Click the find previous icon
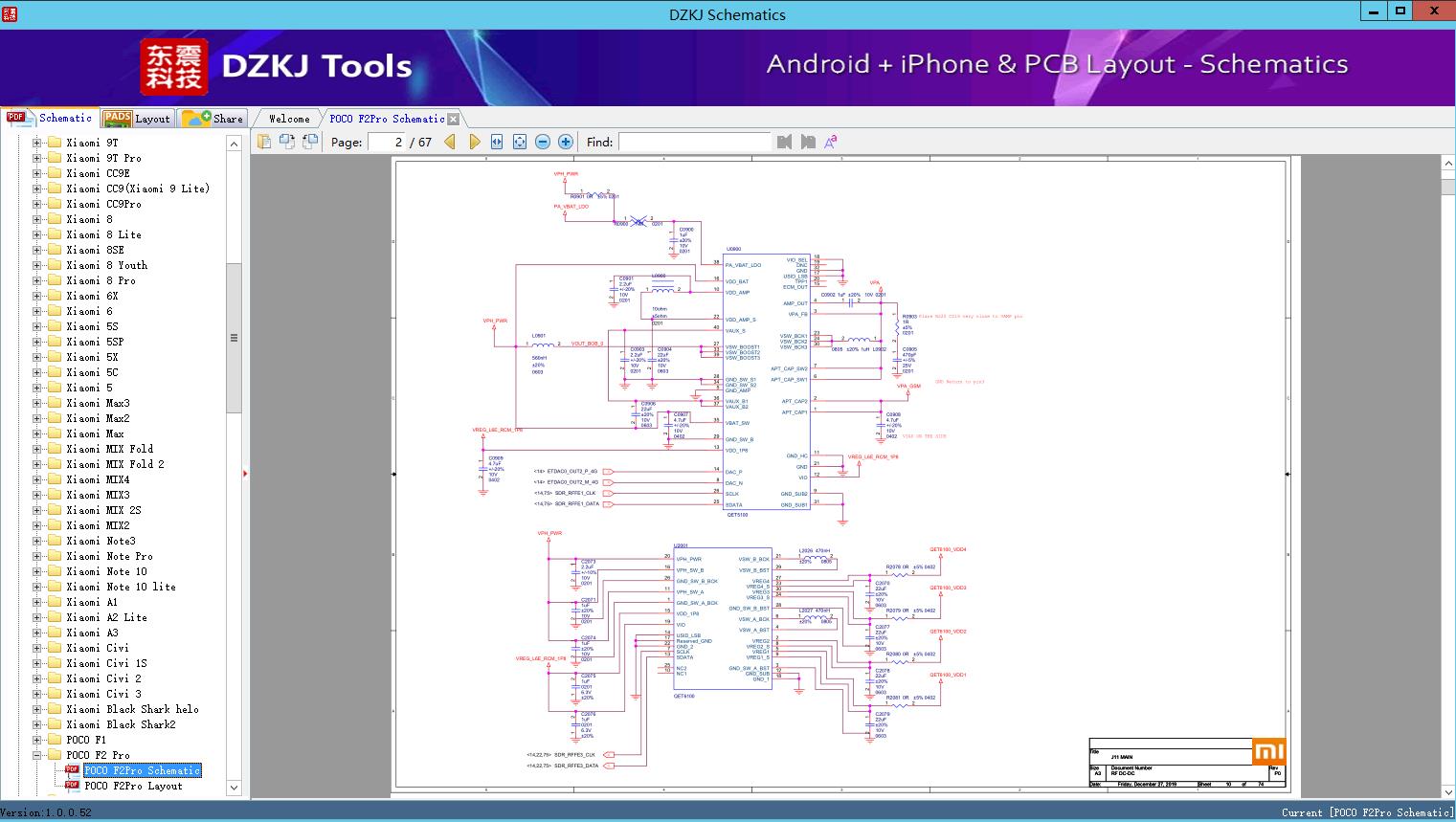The width and height of the screenshot is (1456, 822). click(x=785, y=142)
